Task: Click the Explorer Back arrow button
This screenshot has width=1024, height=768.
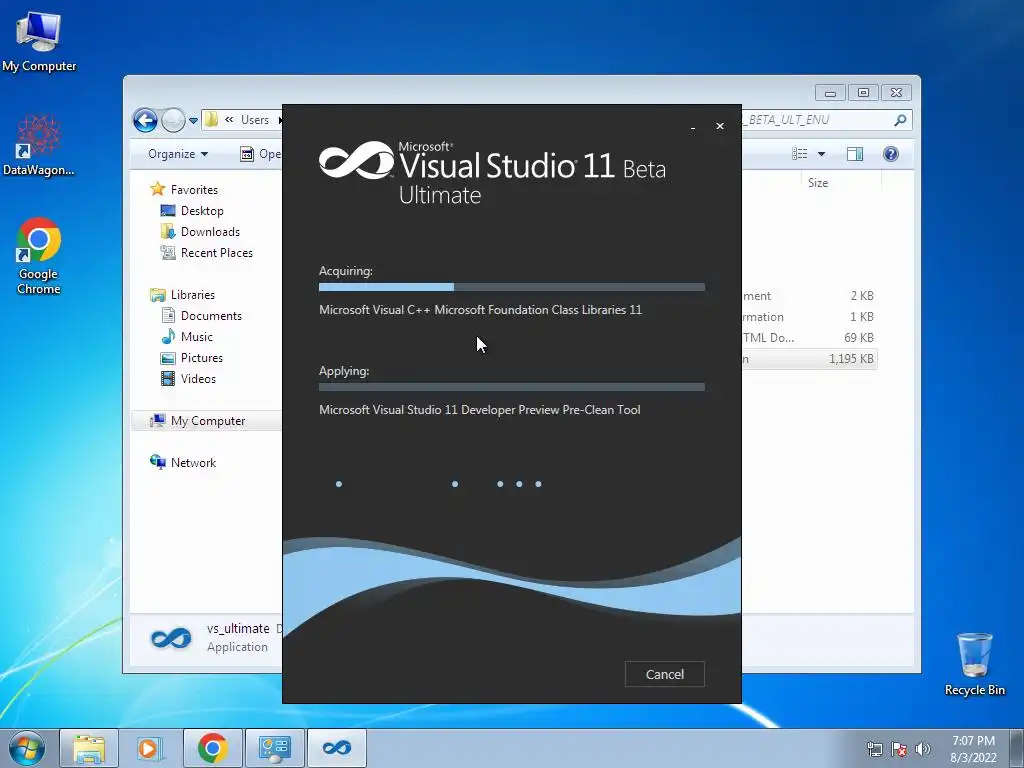Action: point(145,120)
